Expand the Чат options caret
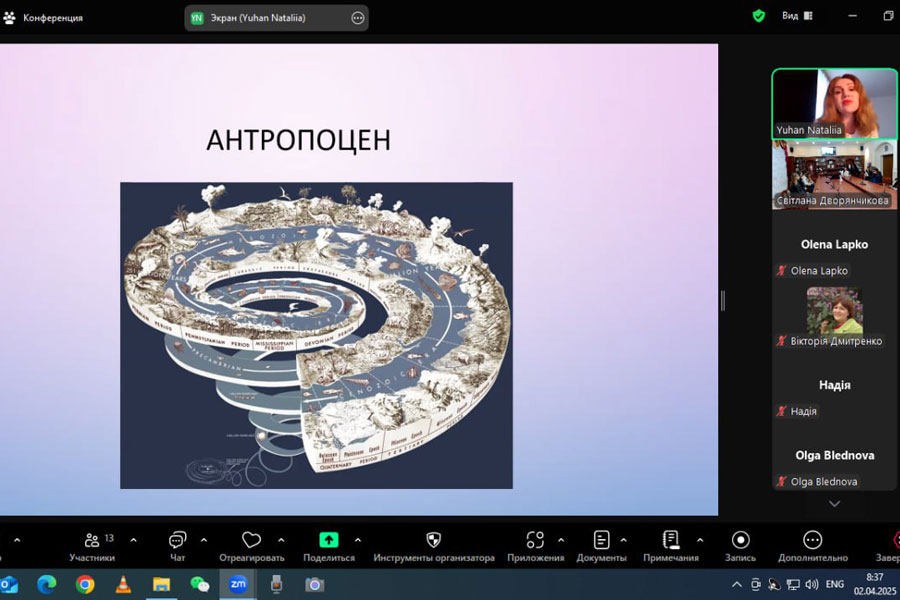This screenshot has height=600, width=900. point(204,540)
